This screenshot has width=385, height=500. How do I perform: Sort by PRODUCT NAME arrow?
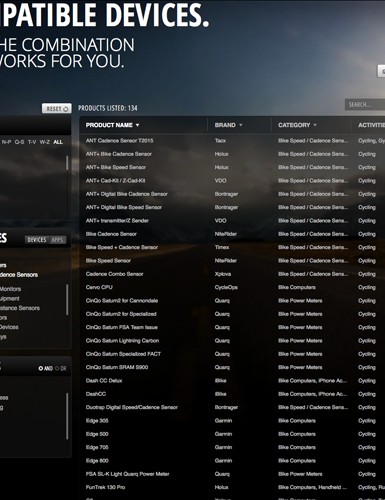[138, 125]
